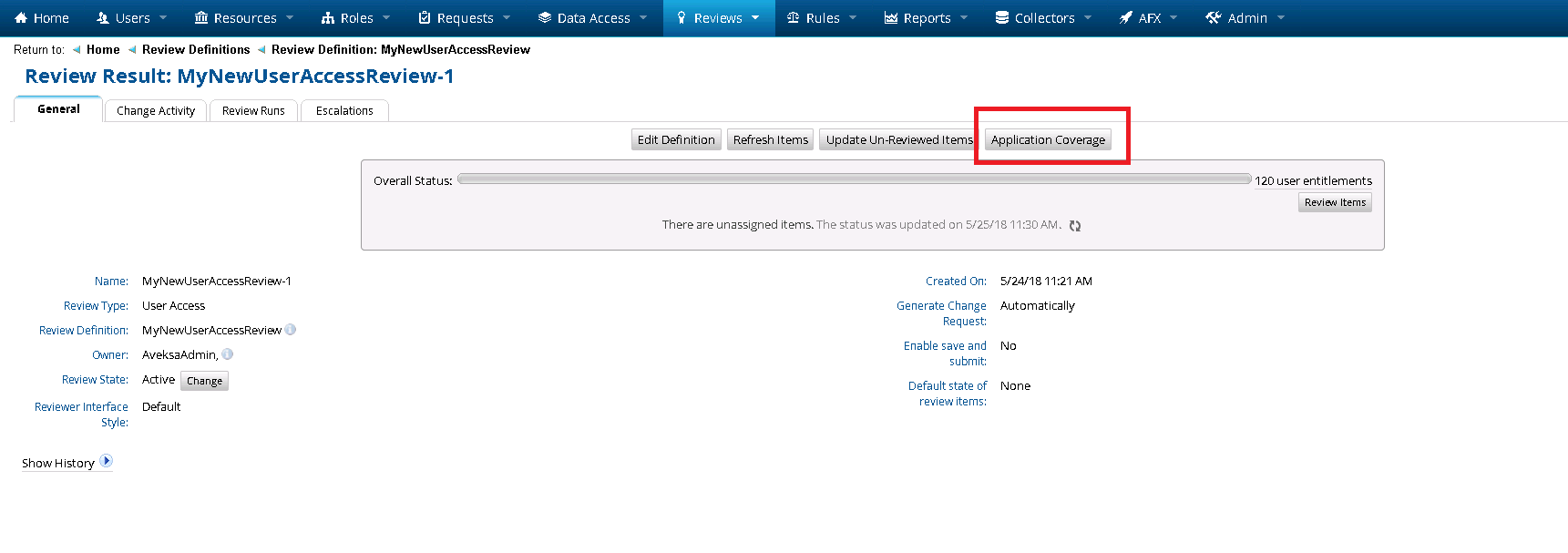Click info icon beside AveksaAdmin owner
The width and height of the screenshot is (1568, 553).
(x=228, y=354)
